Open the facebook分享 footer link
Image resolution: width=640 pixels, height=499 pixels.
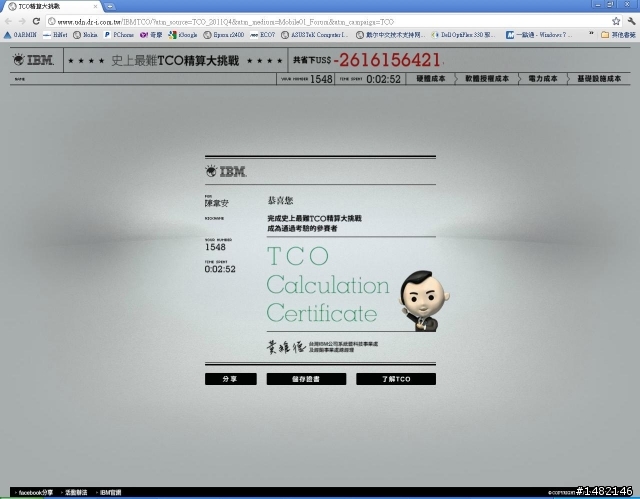point(34,492)
